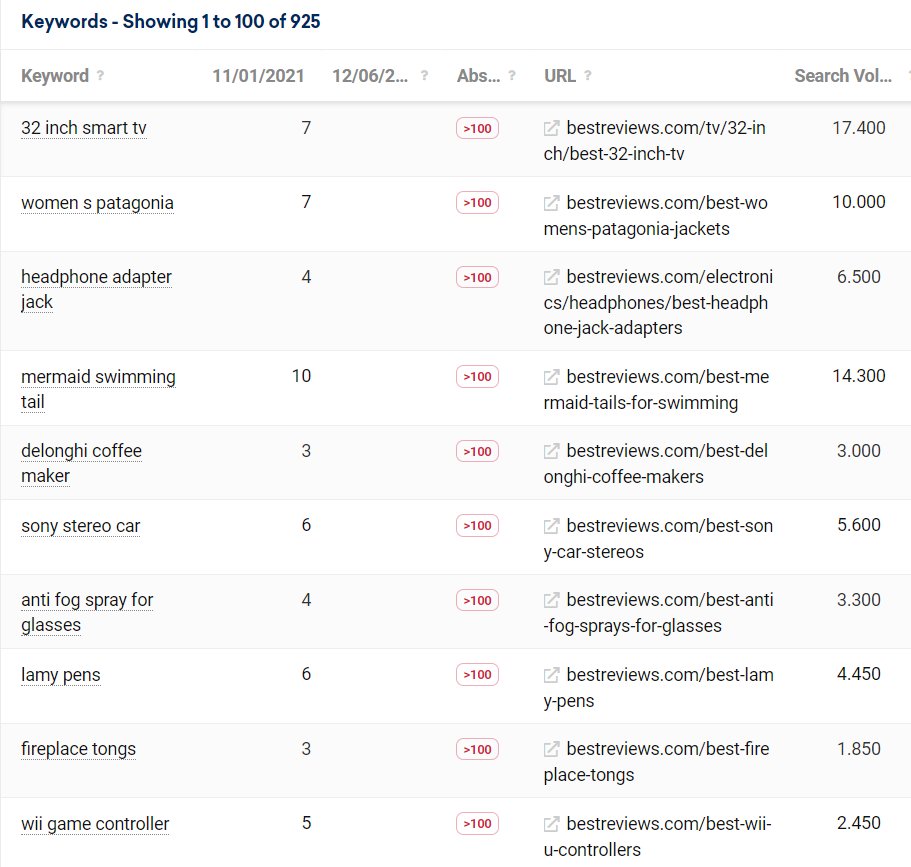This screenshot has width=911, height=867.
Task: Show help icon beside 12/06/2... column header
Action: click(424, 75)
